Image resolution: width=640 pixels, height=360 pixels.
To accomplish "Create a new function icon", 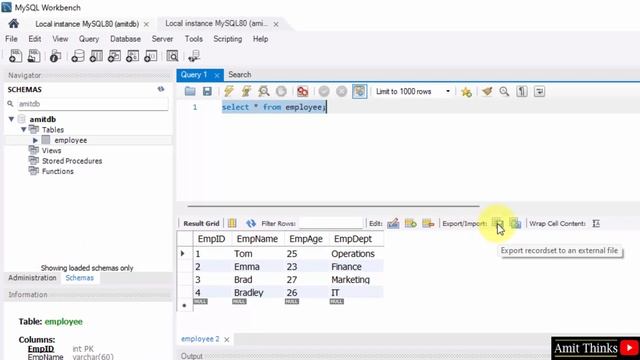I will coord(151,56).
